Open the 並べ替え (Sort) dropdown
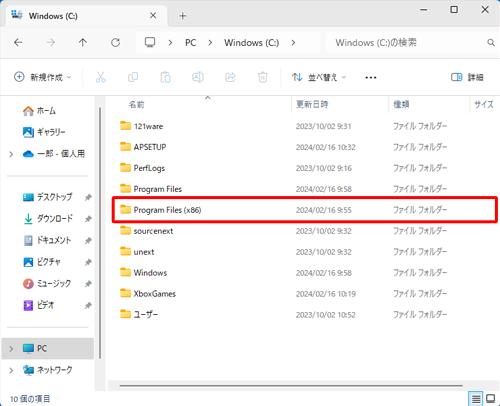Viewport: 500px width, 406px height. 319,77
